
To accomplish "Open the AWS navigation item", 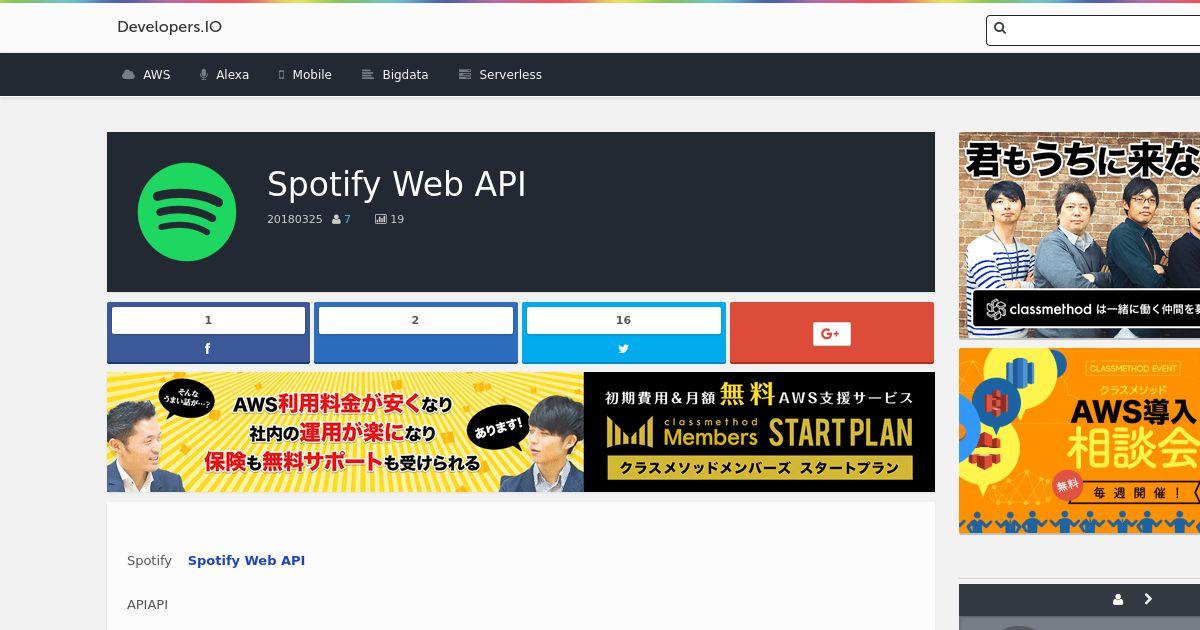I will pyautogui.click(x=146, y=75).
